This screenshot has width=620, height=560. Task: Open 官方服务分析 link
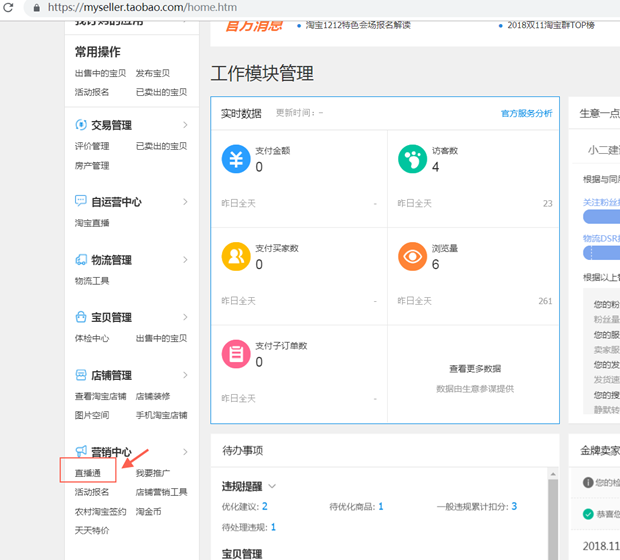point(526,114)
